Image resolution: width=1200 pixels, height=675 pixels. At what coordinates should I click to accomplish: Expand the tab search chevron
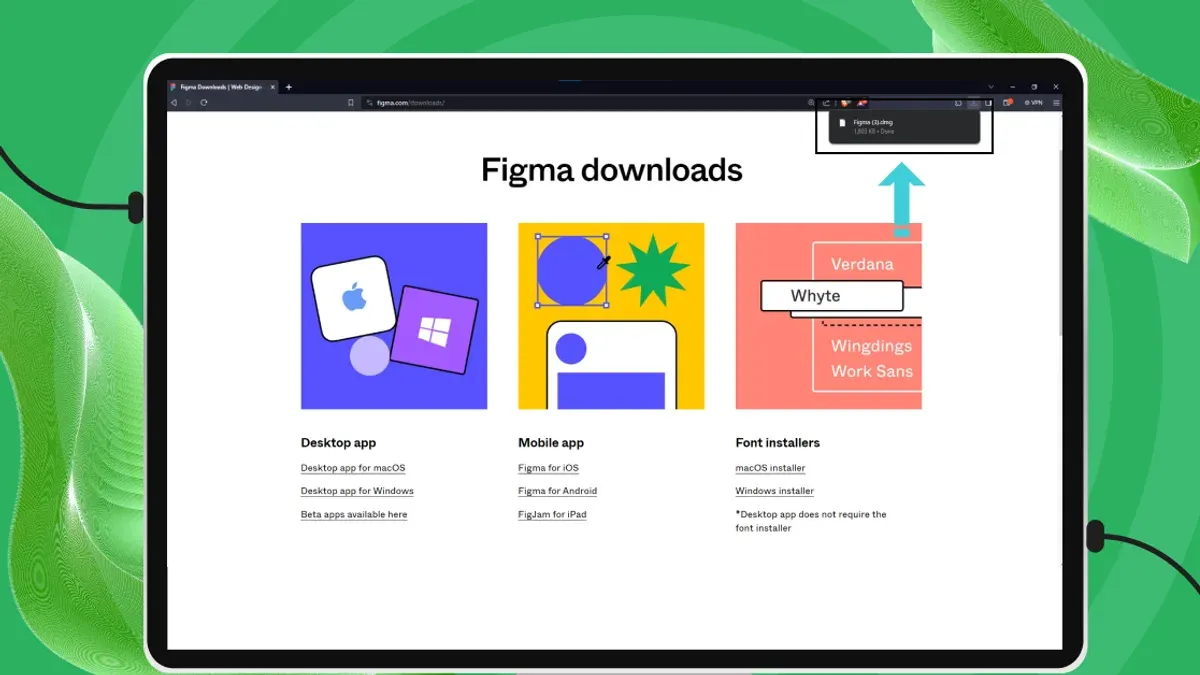[x=991, y=87]
